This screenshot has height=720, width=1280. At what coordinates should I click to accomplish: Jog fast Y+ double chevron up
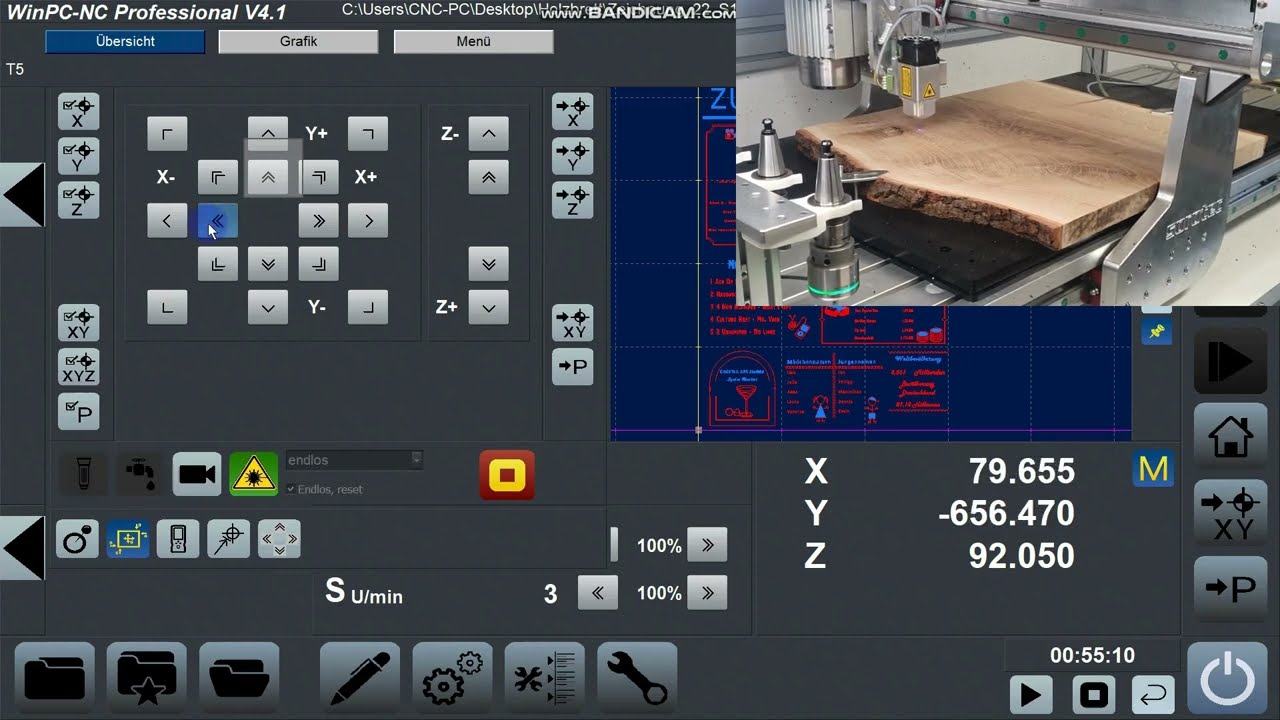pos(268,177)
